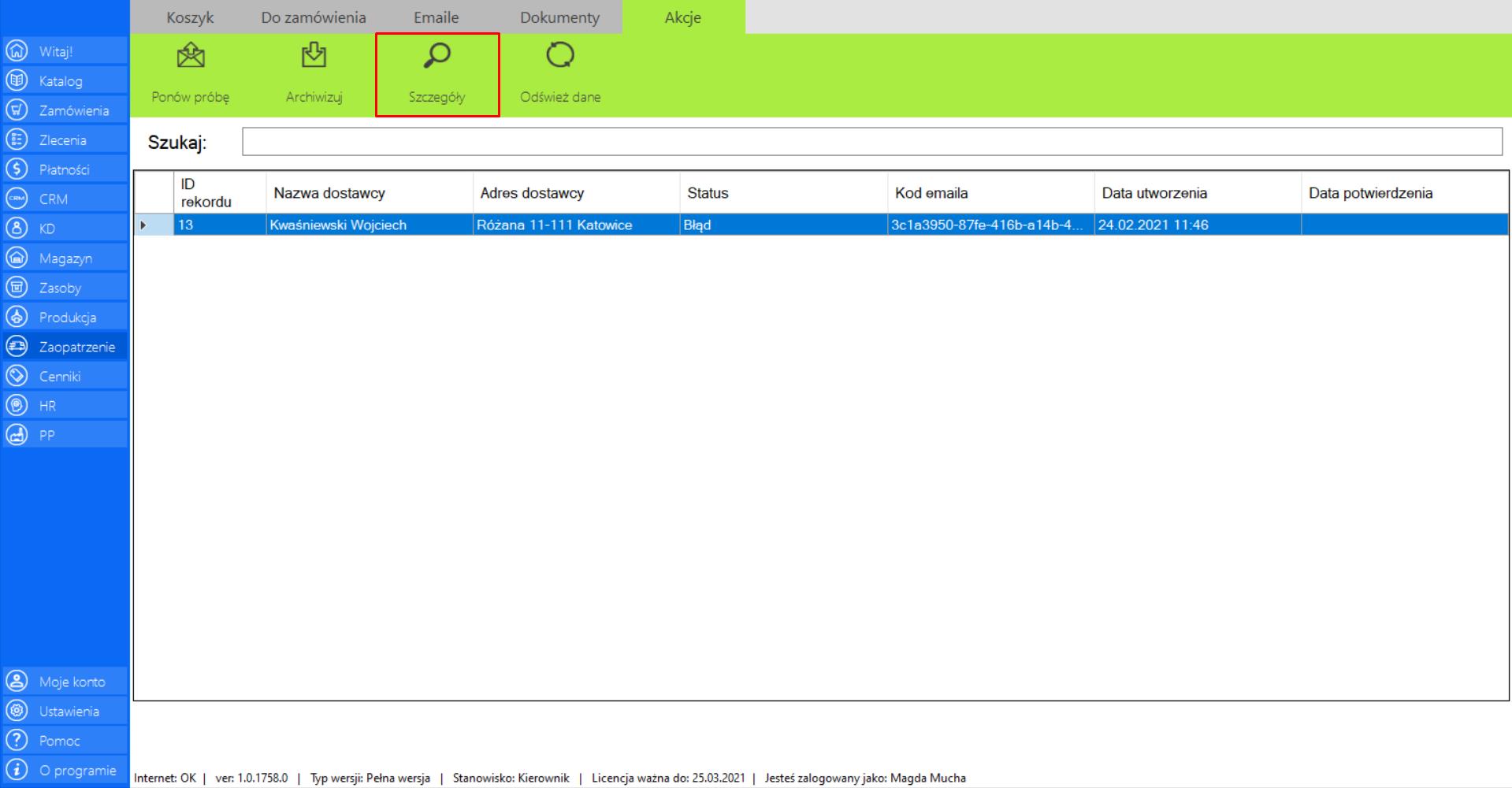This screenshot has width=1512, height=788.
Task: Open the Zlecenia sidebar icon
Action: pyautogui.click(x=17, y=139)
